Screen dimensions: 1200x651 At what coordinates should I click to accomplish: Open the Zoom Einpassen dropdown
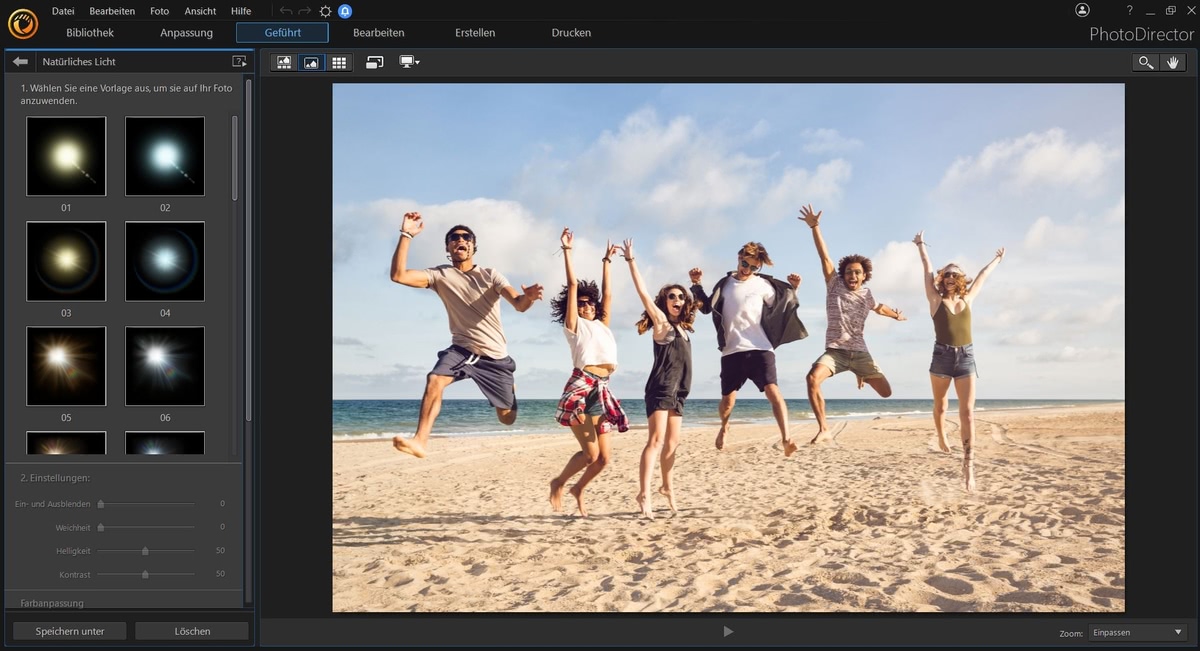[1138, 633]
